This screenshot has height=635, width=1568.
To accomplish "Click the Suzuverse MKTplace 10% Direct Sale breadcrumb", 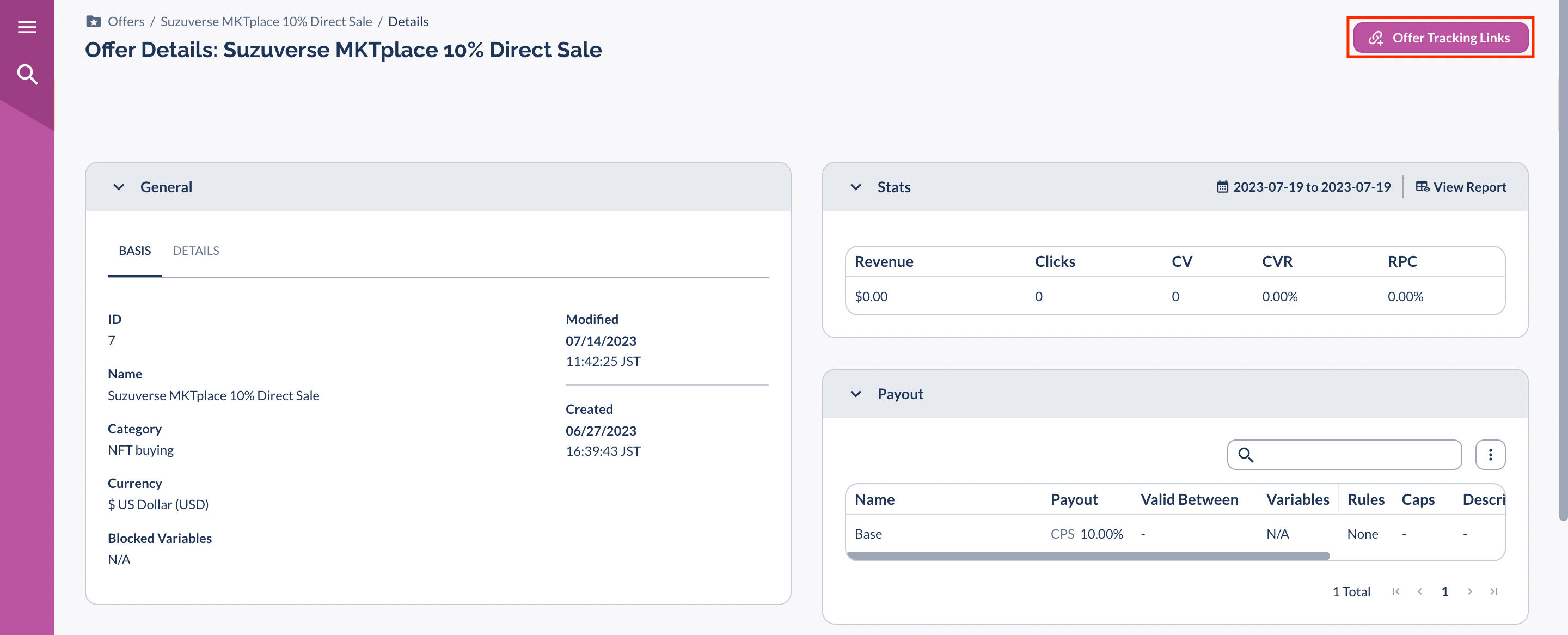I will (x=266, y=22).
